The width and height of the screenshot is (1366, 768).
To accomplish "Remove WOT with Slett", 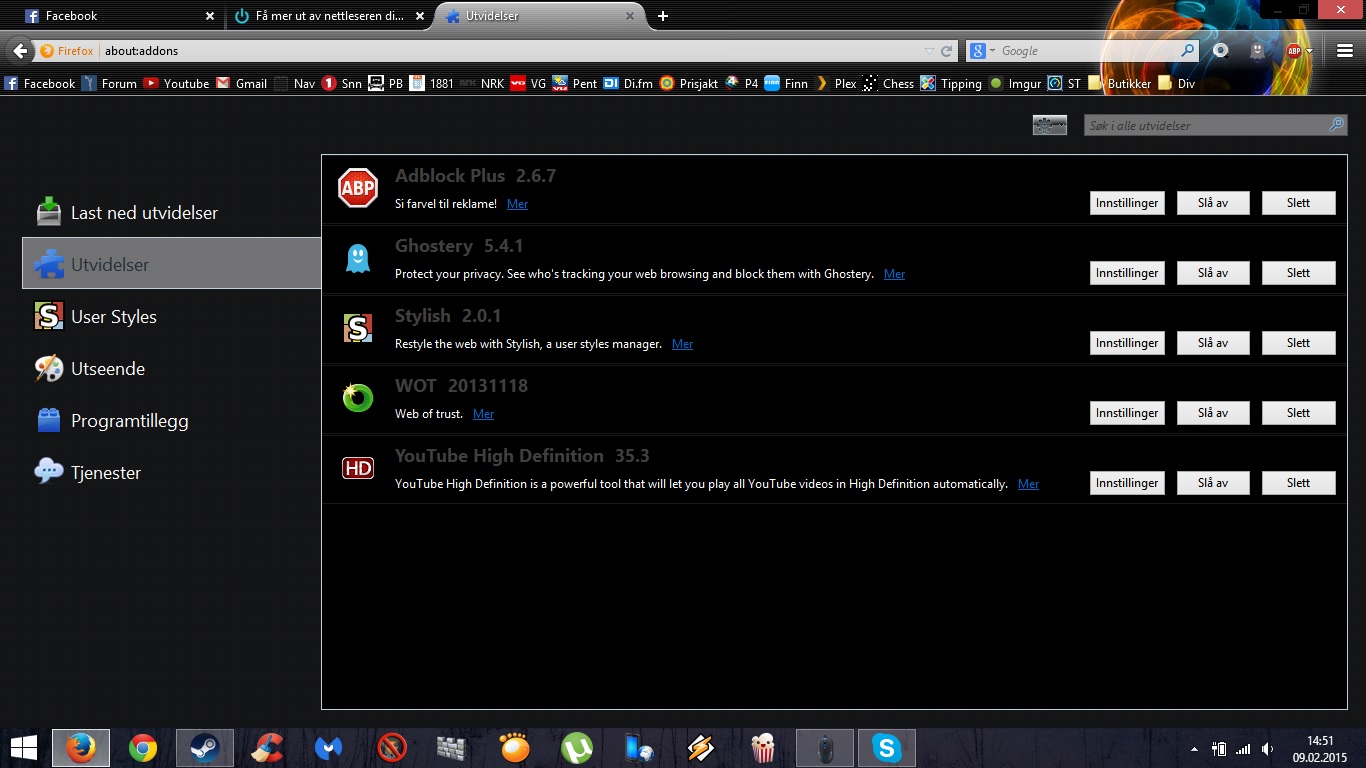I will 1298,413.
